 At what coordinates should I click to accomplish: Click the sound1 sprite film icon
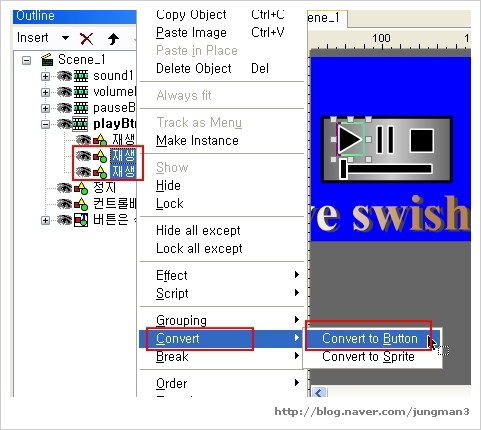[x=81, y=76]
